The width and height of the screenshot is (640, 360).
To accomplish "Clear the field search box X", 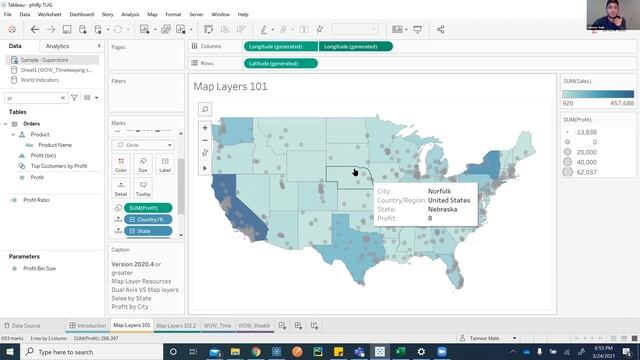I will point(63,98).
